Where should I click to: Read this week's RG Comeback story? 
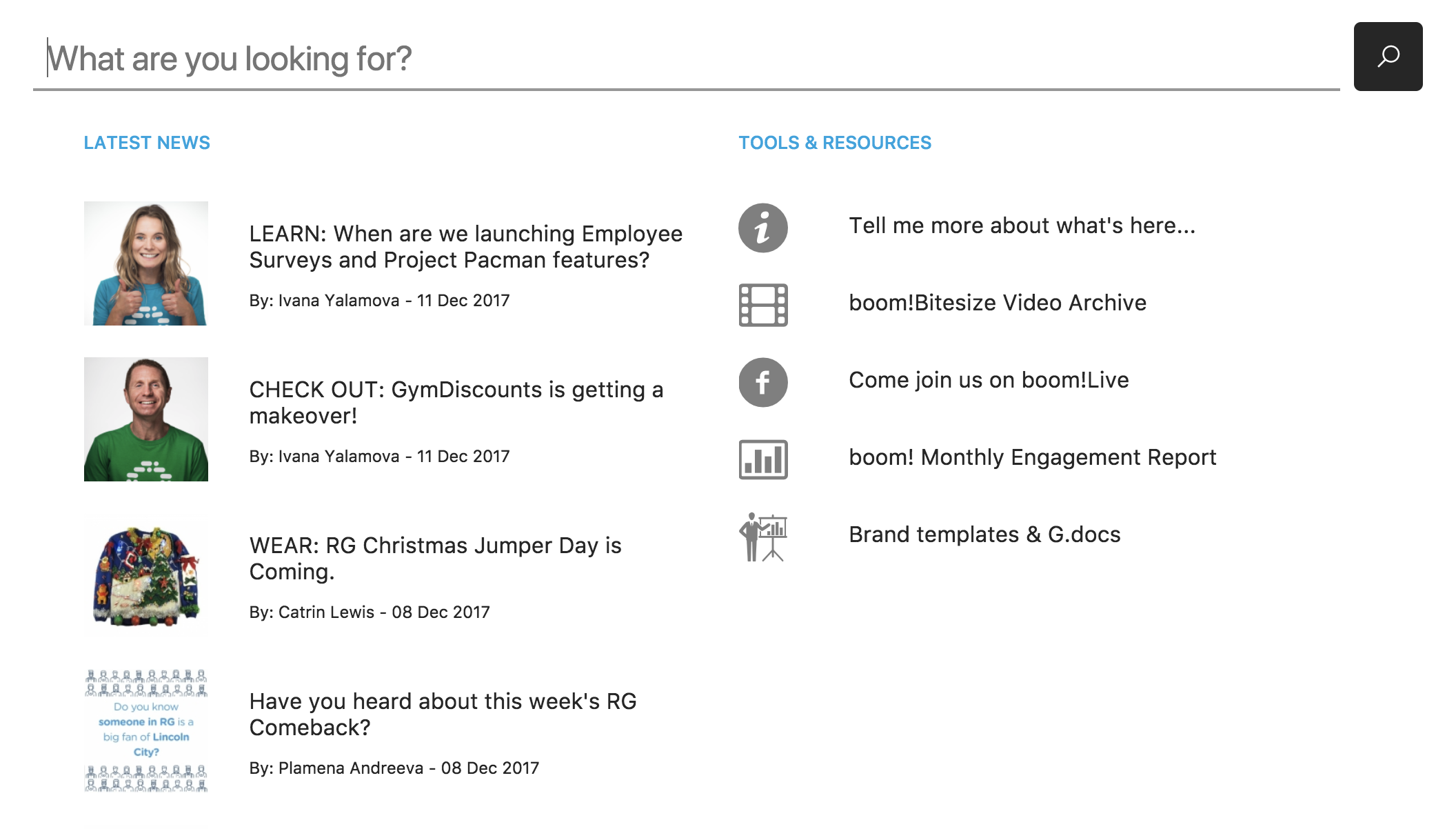(x=443, y=715)
